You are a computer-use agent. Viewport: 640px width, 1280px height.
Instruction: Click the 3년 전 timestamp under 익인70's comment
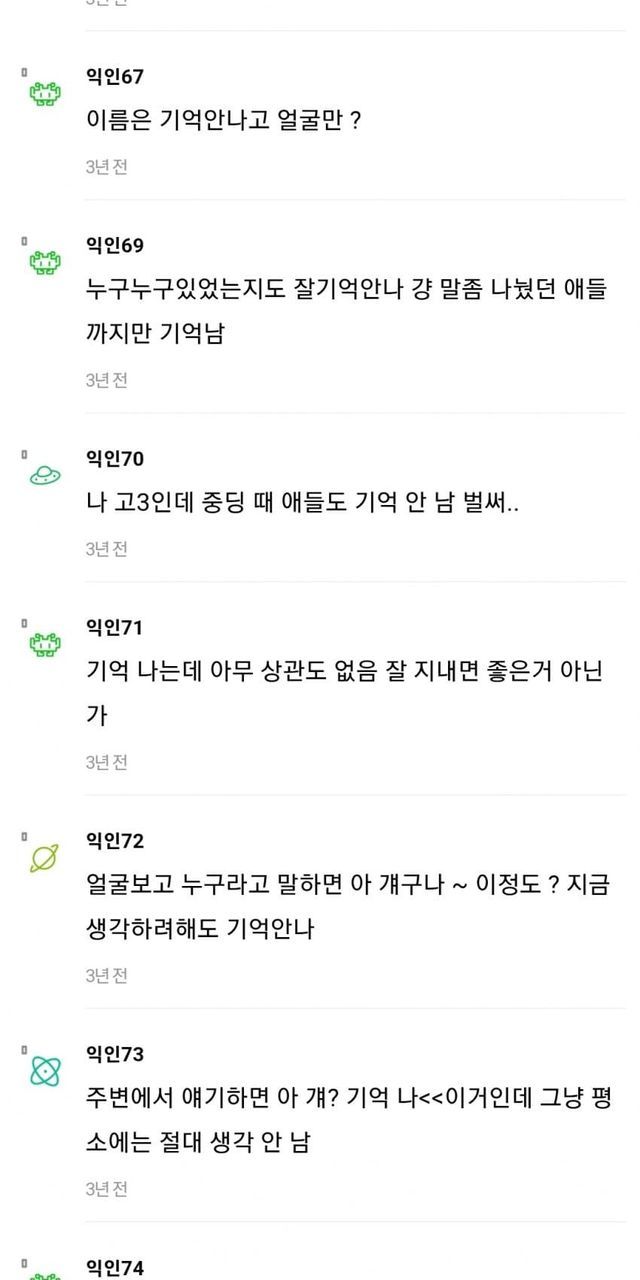click(x=106, y=549)
